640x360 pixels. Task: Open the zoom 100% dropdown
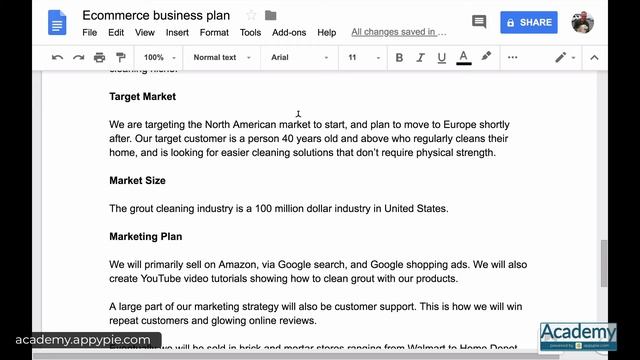tap(160, 58)
